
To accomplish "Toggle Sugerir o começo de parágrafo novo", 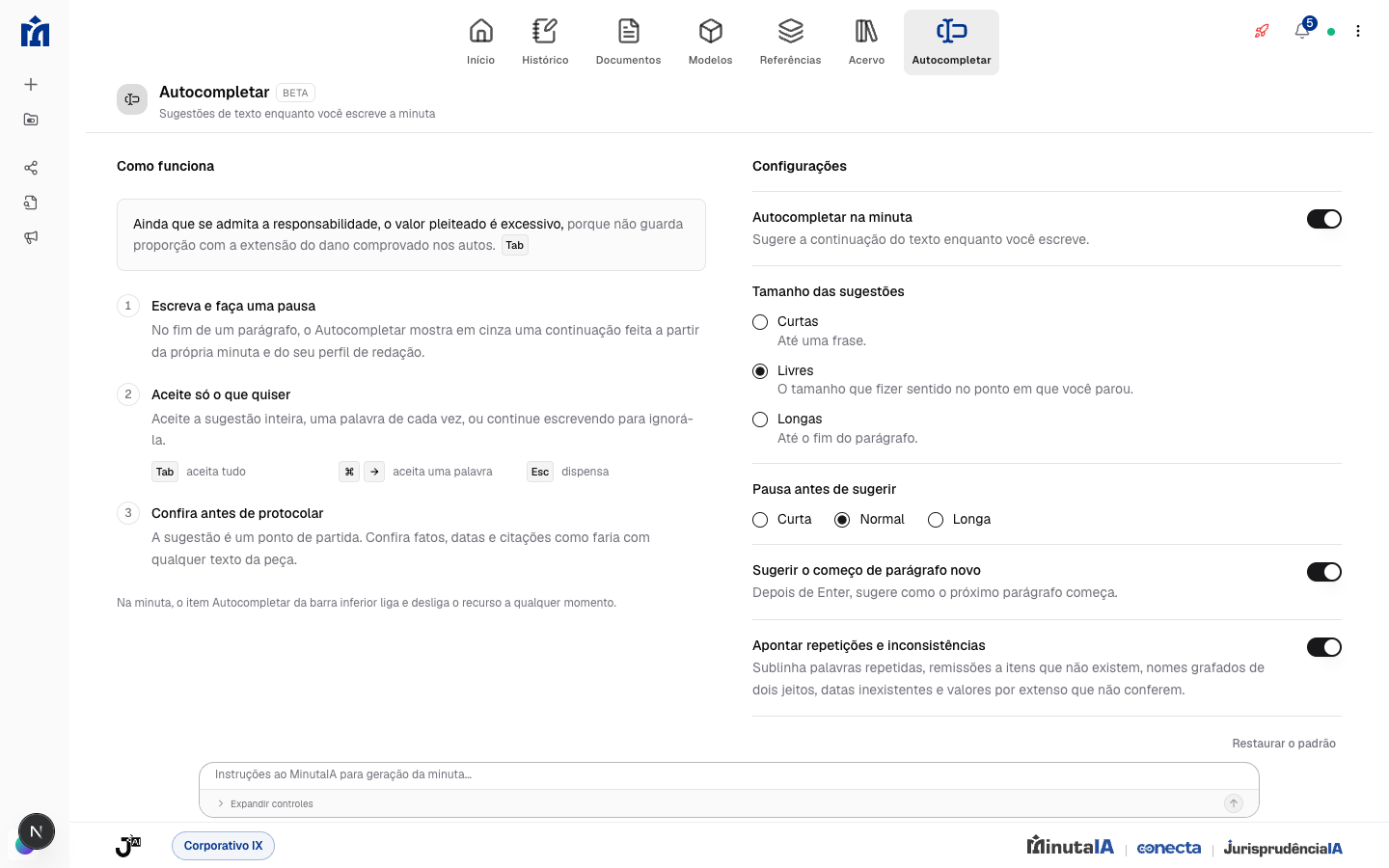I will click(1324, 572).
